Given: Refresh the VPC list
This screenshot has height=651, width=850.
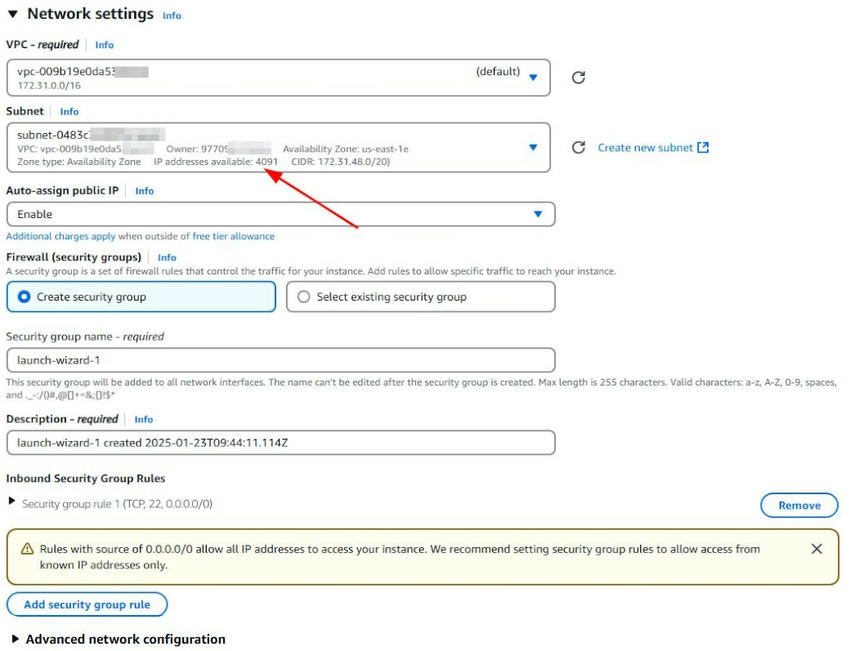Looking at the screenshot, I should pos(578,77).
